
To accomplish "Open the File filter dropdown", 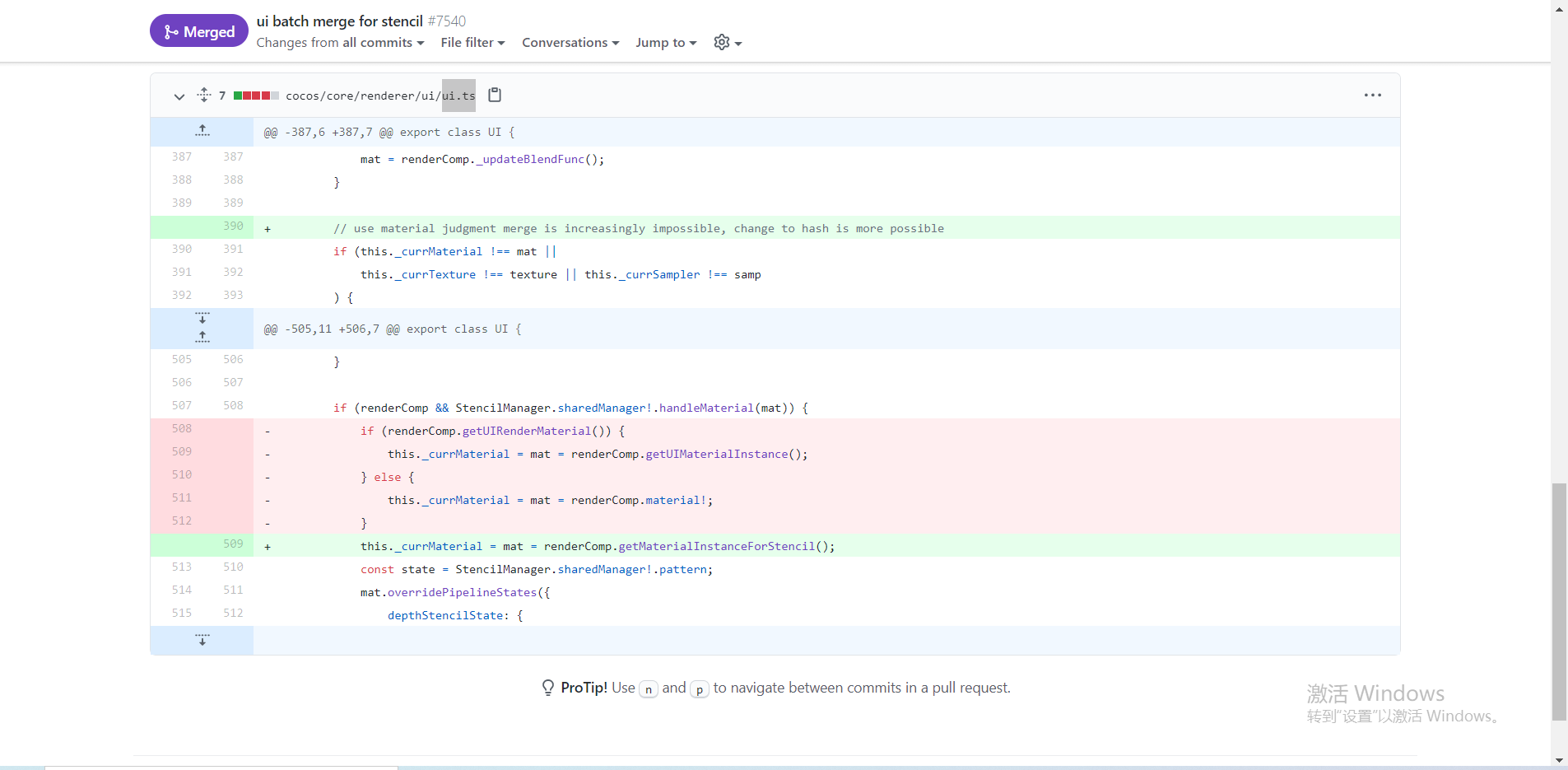I will point(472,43).
